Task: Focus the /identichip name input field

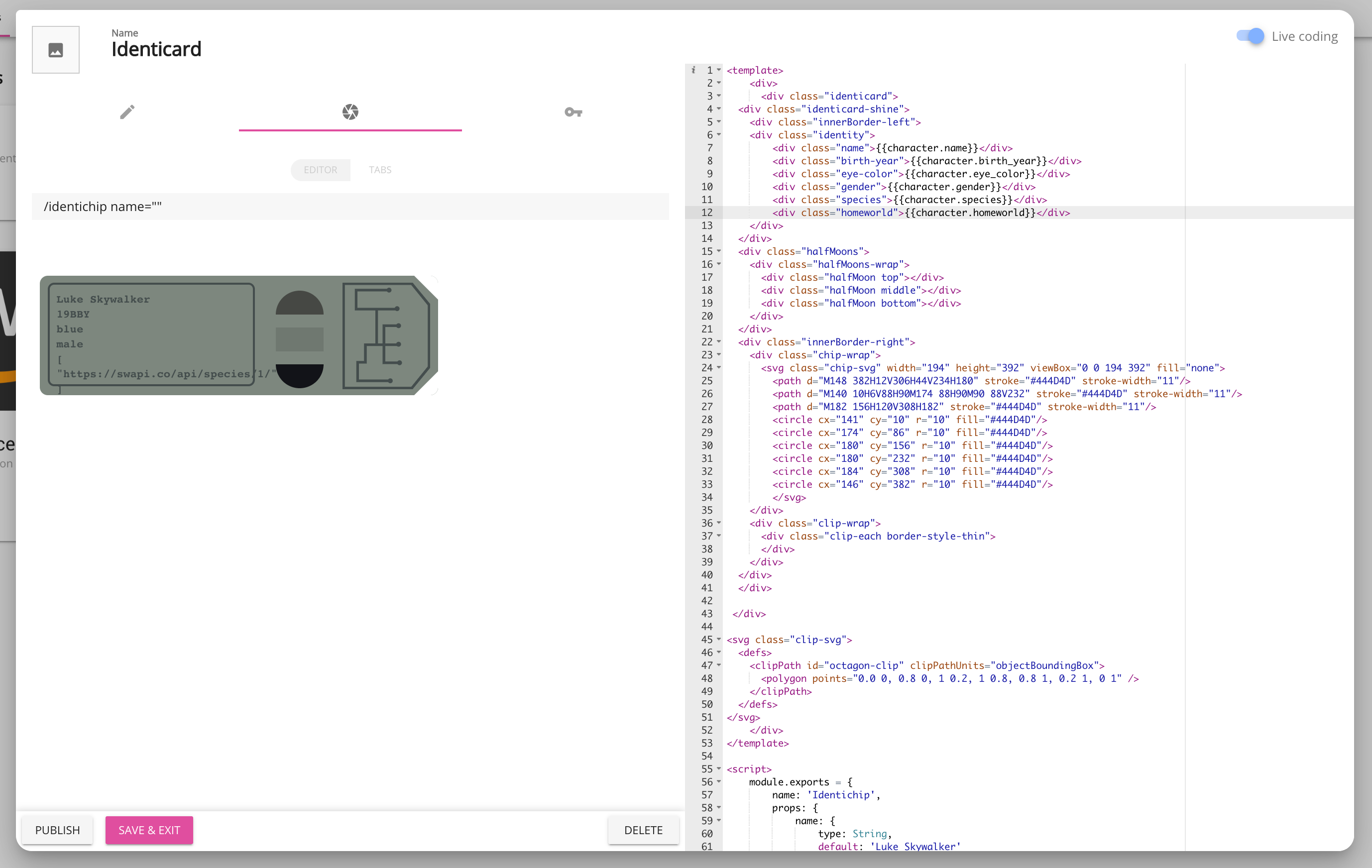Action: tap(350, 206)
